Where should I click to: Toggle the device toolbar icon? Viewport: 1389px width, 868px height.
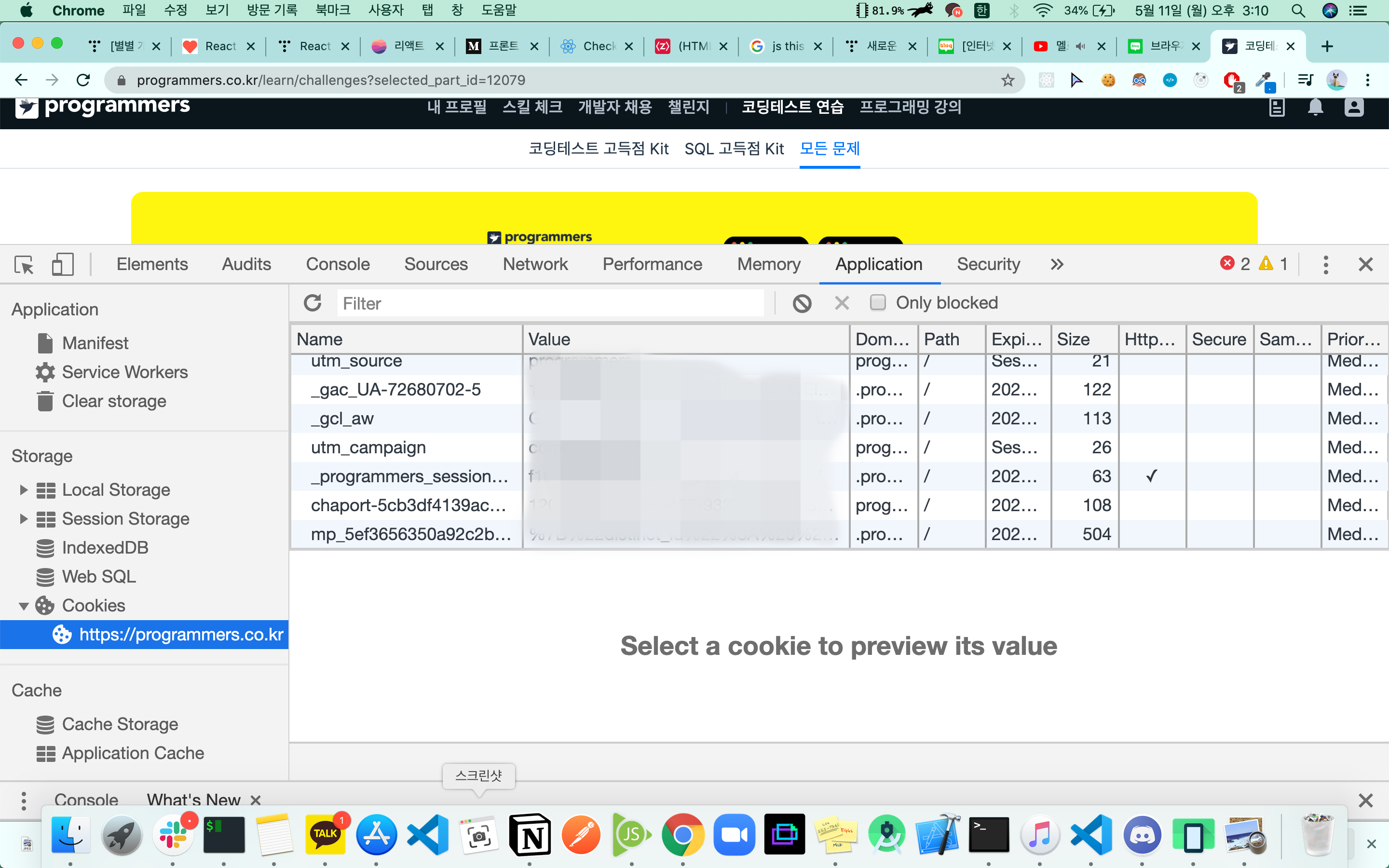click(63, 265)
